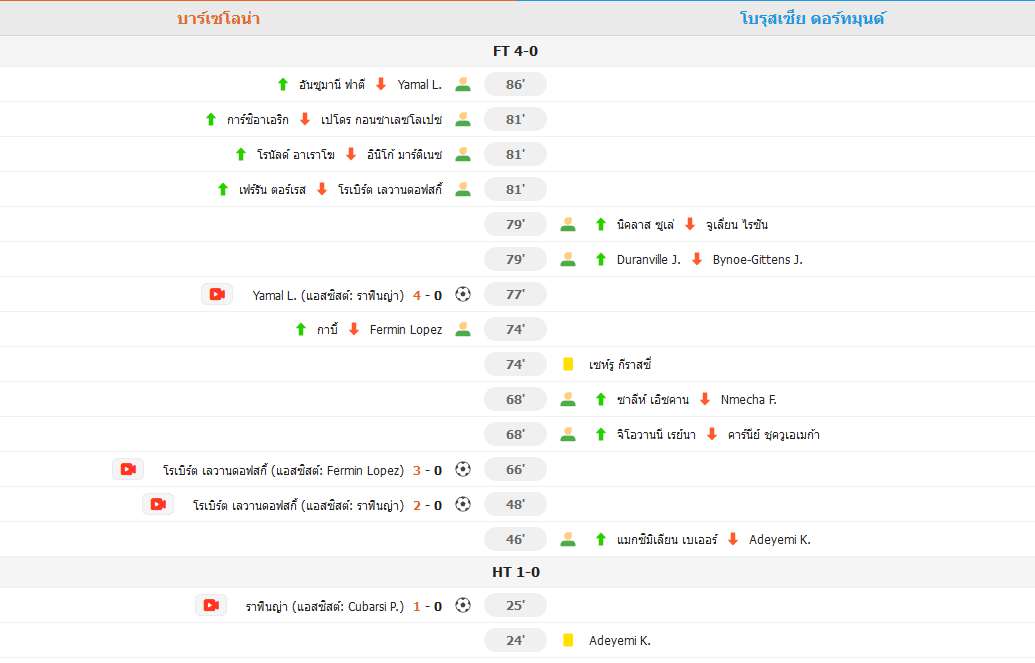Click green up arrow beside อันซูมานี ฟาตี
This screenshot has height=663, width=1035.
283,85
